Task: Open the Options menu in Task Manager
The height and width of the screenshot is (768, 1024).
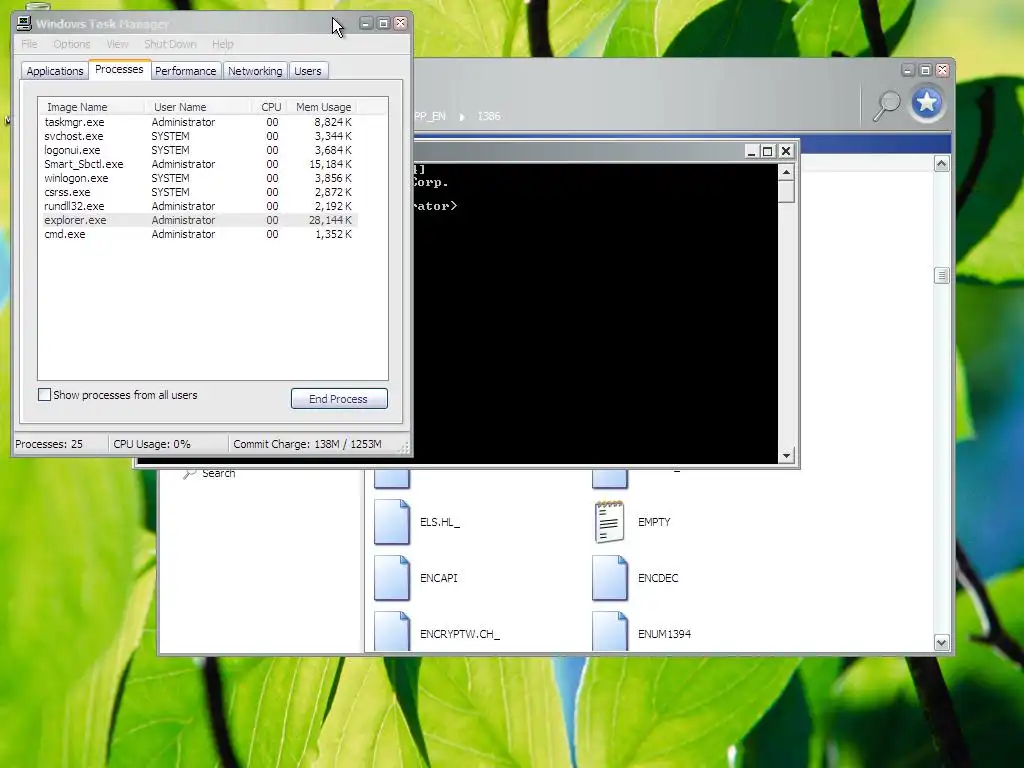Action: click(72, 44)
